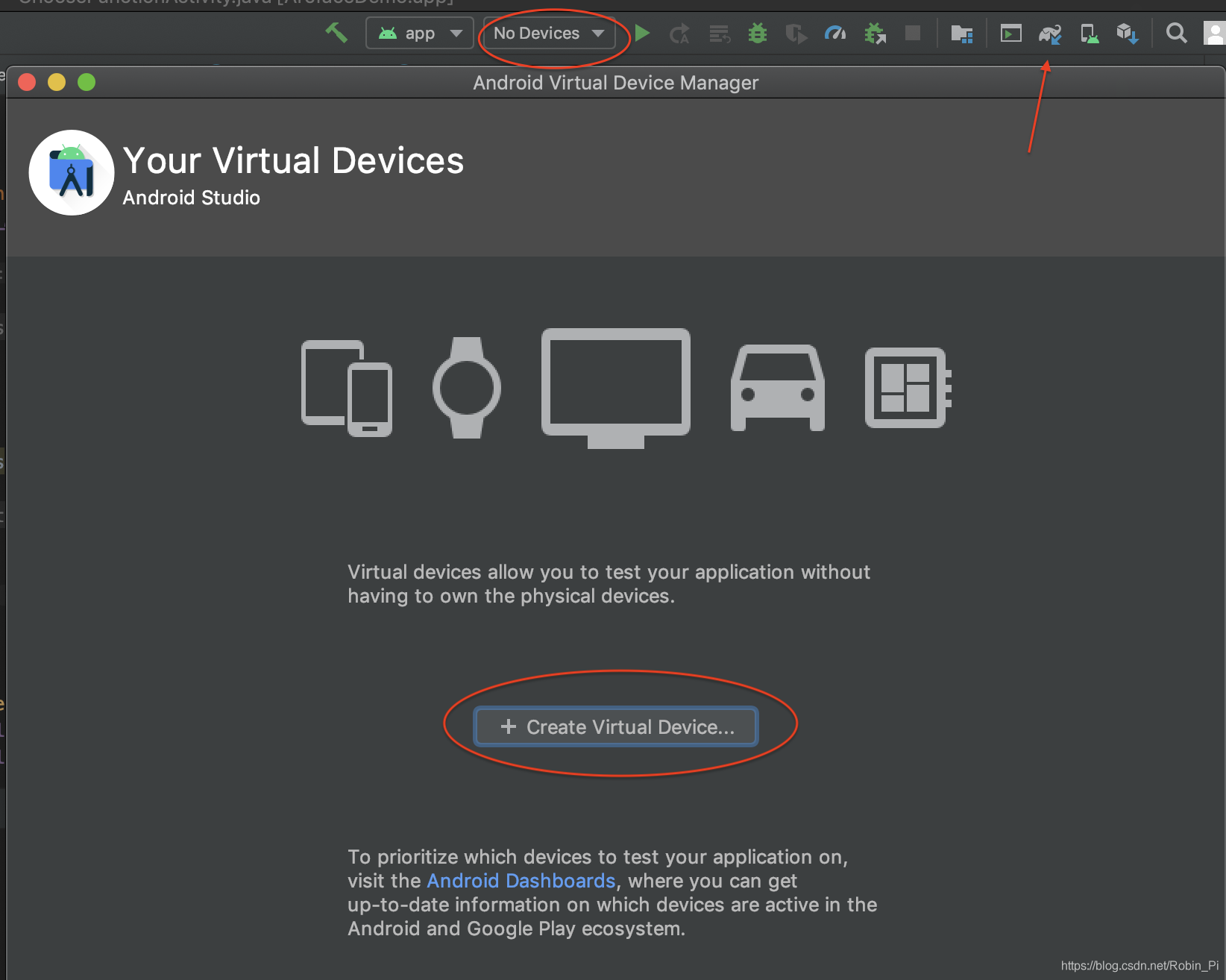Screen dimensions: 1226x980
Task: Click Apply Changes and Restart Activity icon
Action: tap(679, 34)
